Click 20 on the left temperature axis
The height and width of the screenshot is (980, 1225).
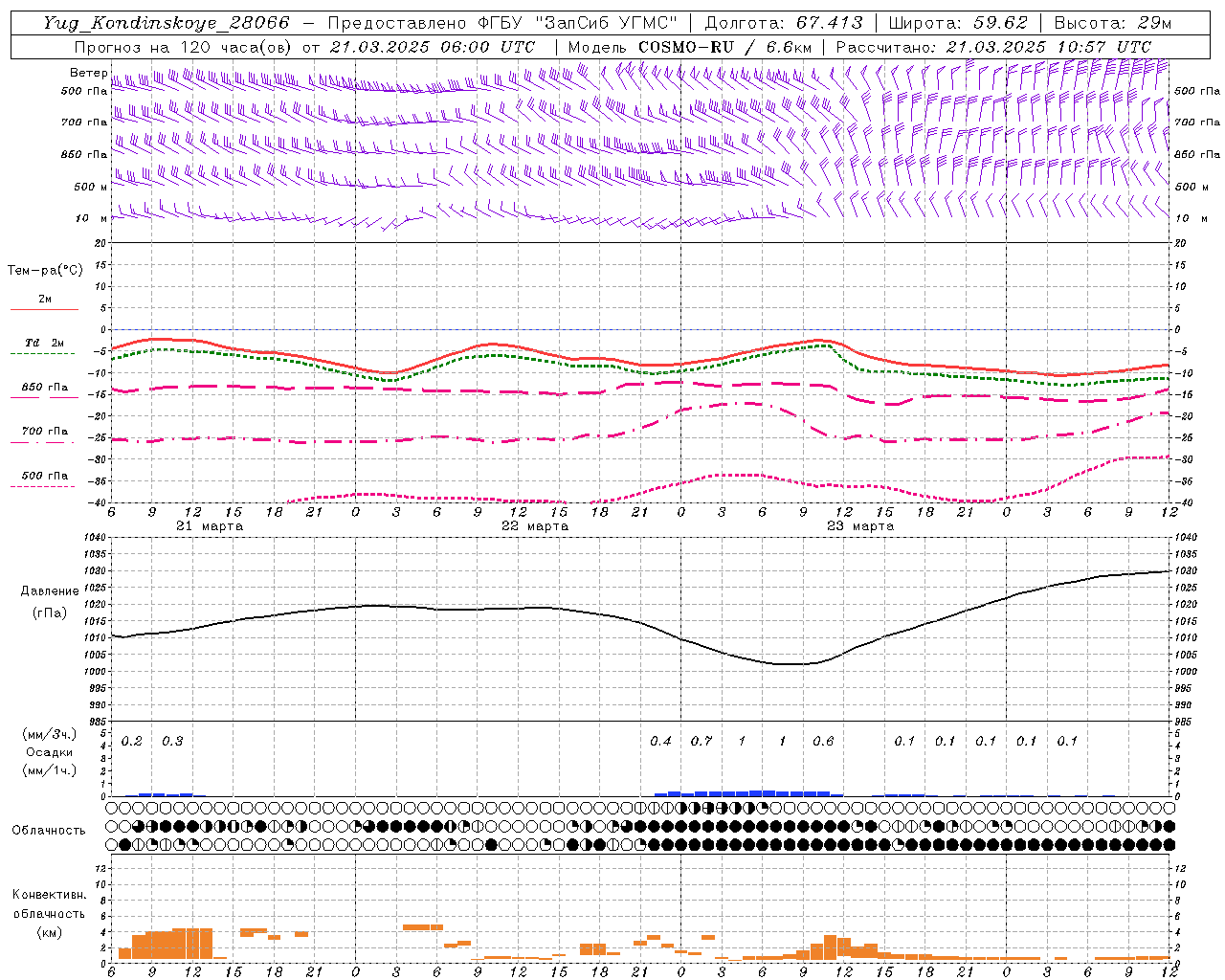click(x=100, y=244)
